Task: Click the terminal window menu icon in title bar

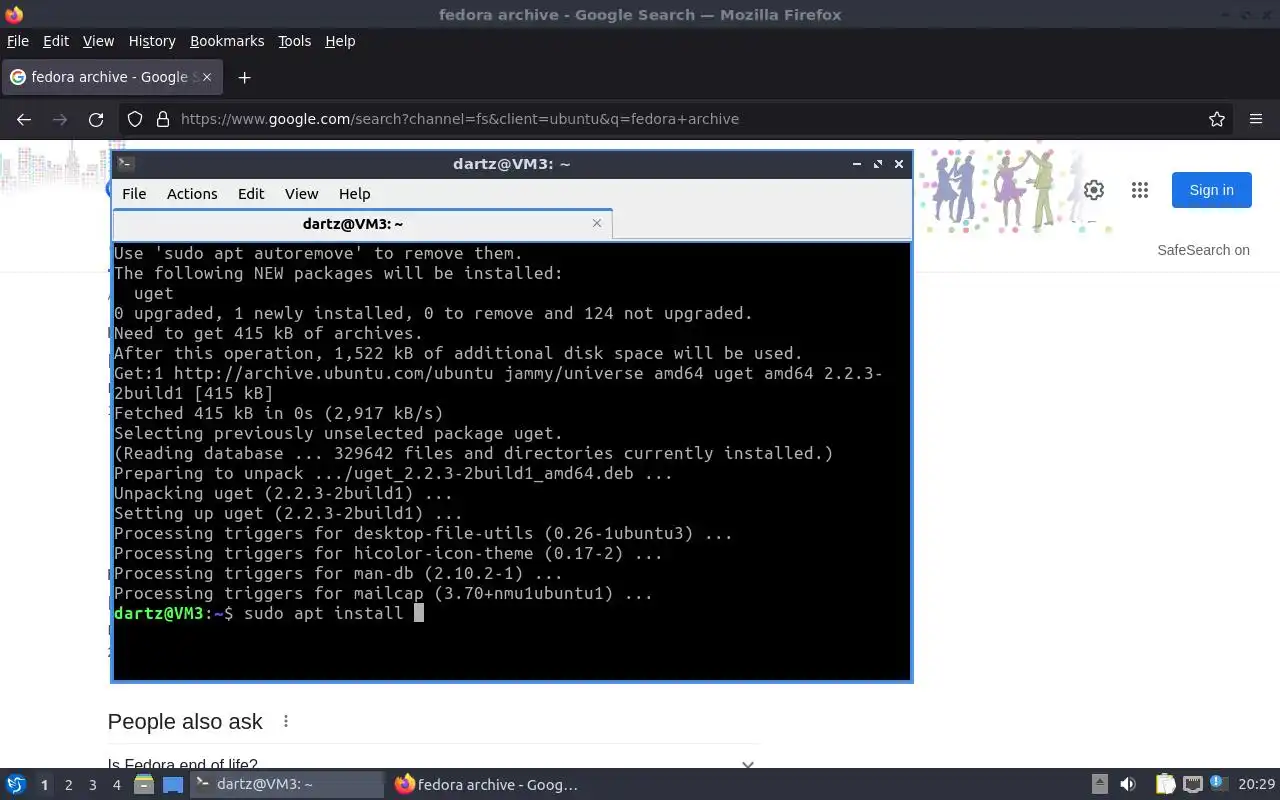Action: pyautogui.click(x=125, y=163)
